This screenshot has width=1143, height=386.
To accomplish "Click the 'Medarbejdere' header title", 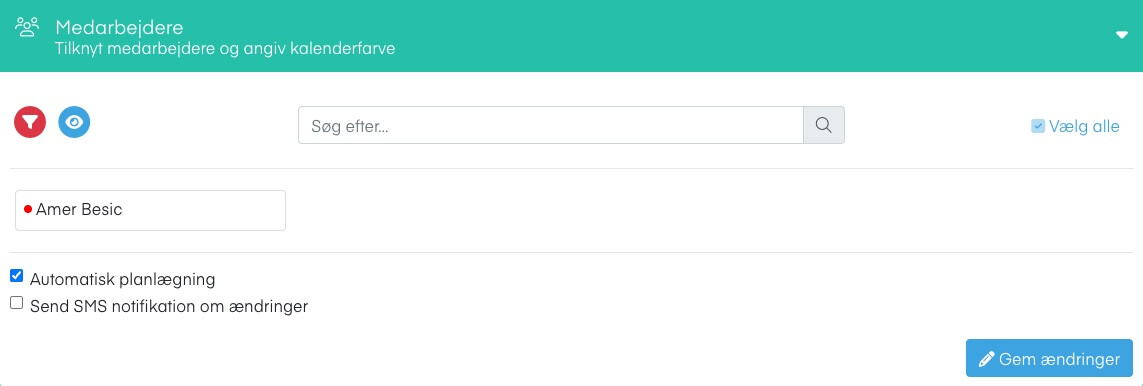I will tap(120, 28).
